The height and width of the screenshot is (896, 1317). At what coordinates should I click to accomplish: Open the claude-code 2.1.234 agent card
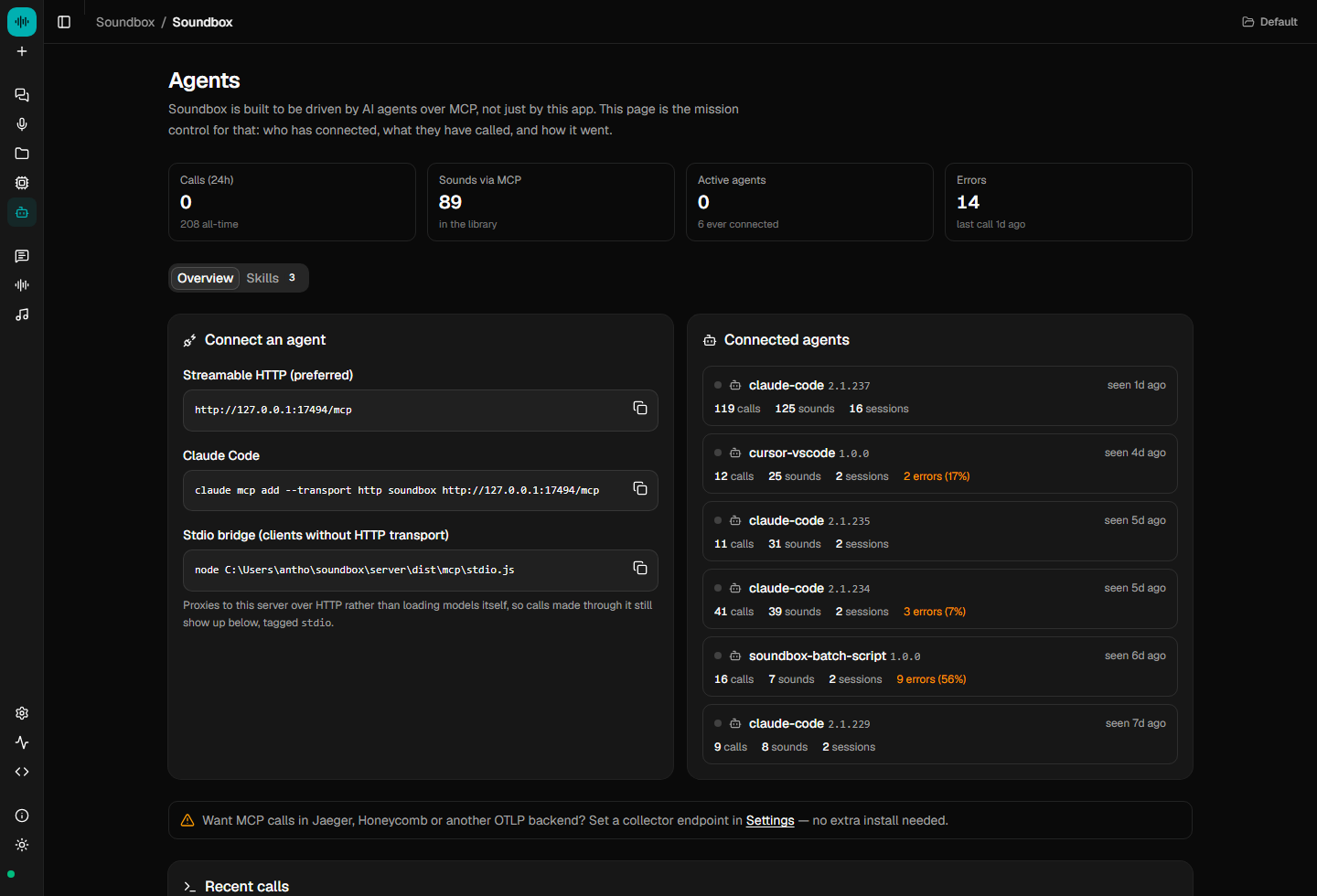coord(939,599)
